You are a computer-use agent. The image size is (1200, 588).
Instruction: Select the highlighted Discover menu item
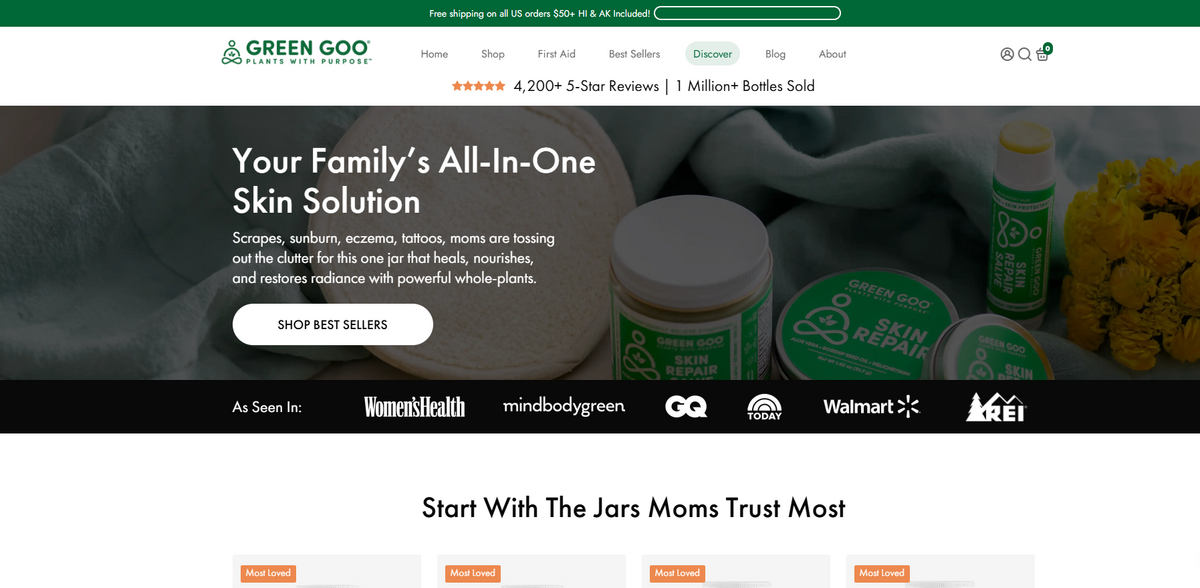click(713, 54)
